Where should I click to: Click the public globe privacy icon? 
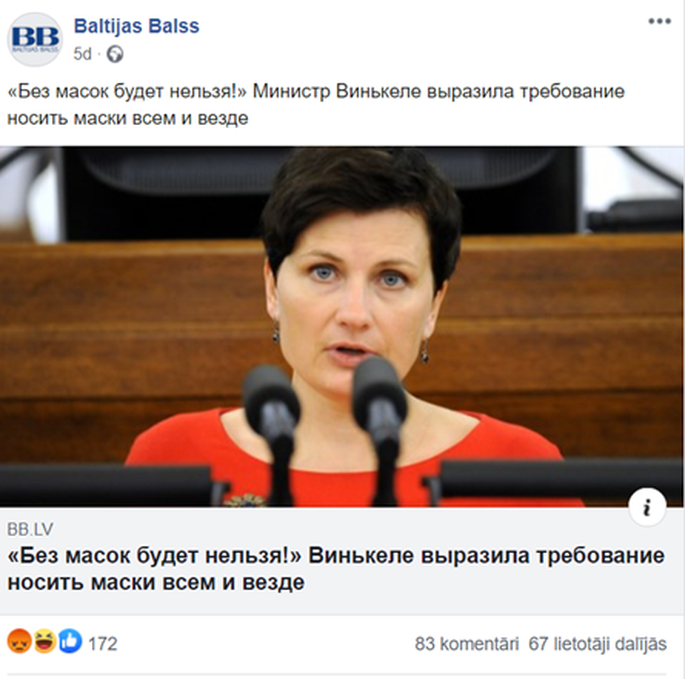pyautogui.click(x=115, y=54)
